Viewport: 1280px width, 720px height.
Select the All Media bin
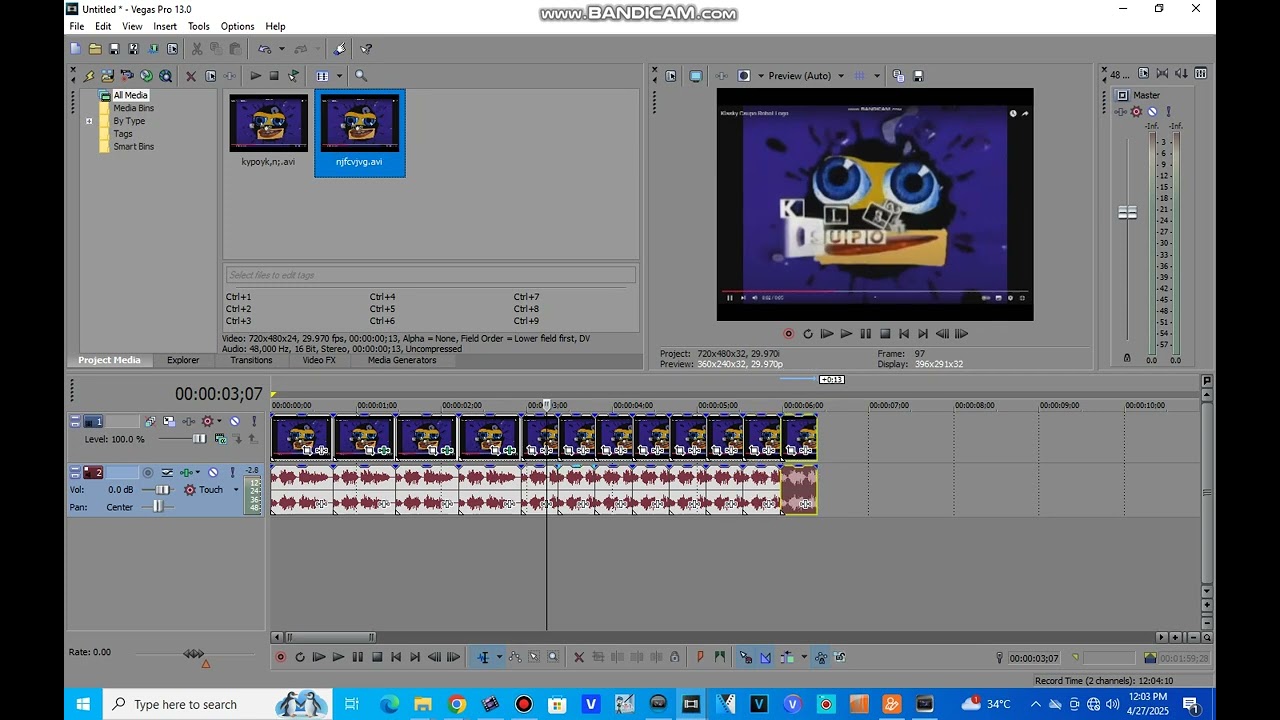[130, 95]
